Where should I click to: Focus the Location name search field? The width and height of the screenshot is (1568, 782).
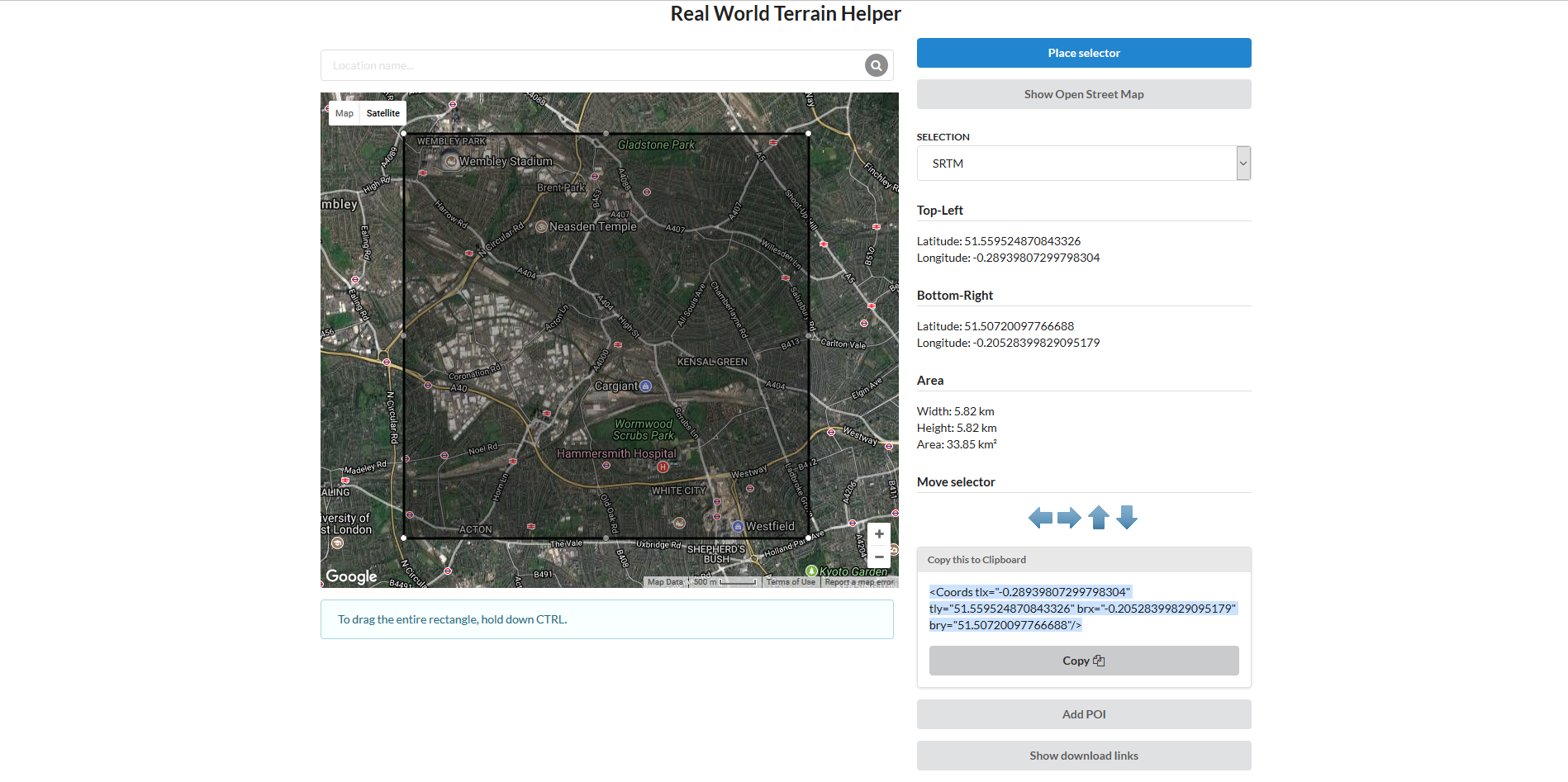pyautogui.click(x=593, y=65)
